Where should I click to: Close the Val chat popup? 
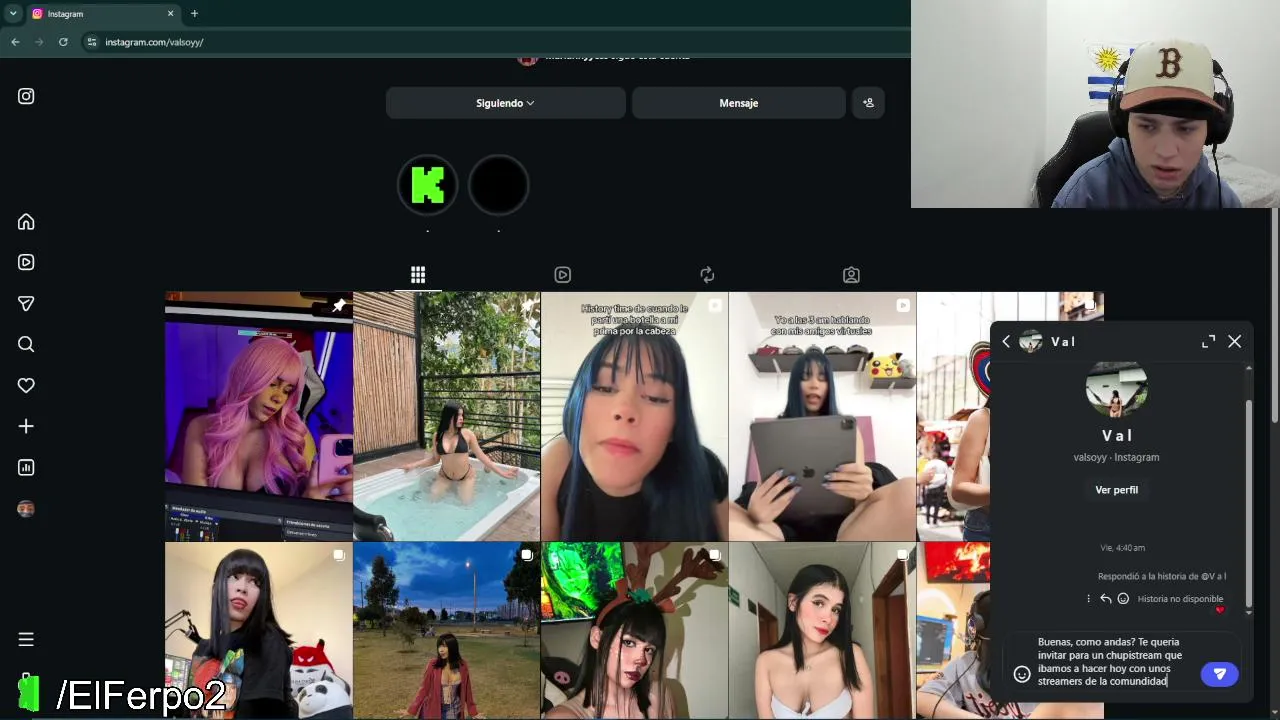tap(1235, 341)
